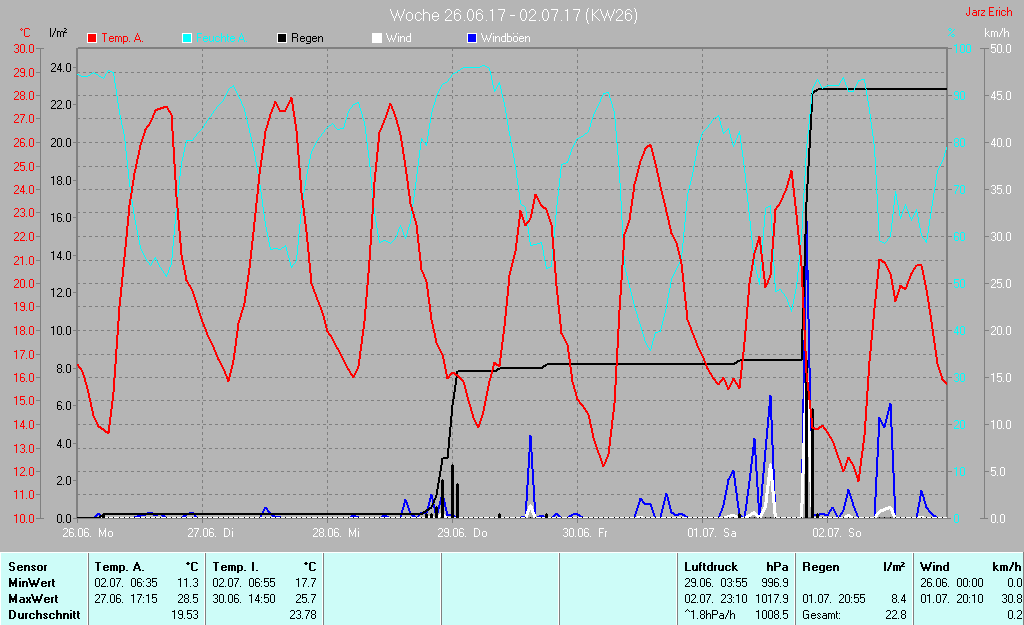Click the '27.06. Di' date axis label

210,533
